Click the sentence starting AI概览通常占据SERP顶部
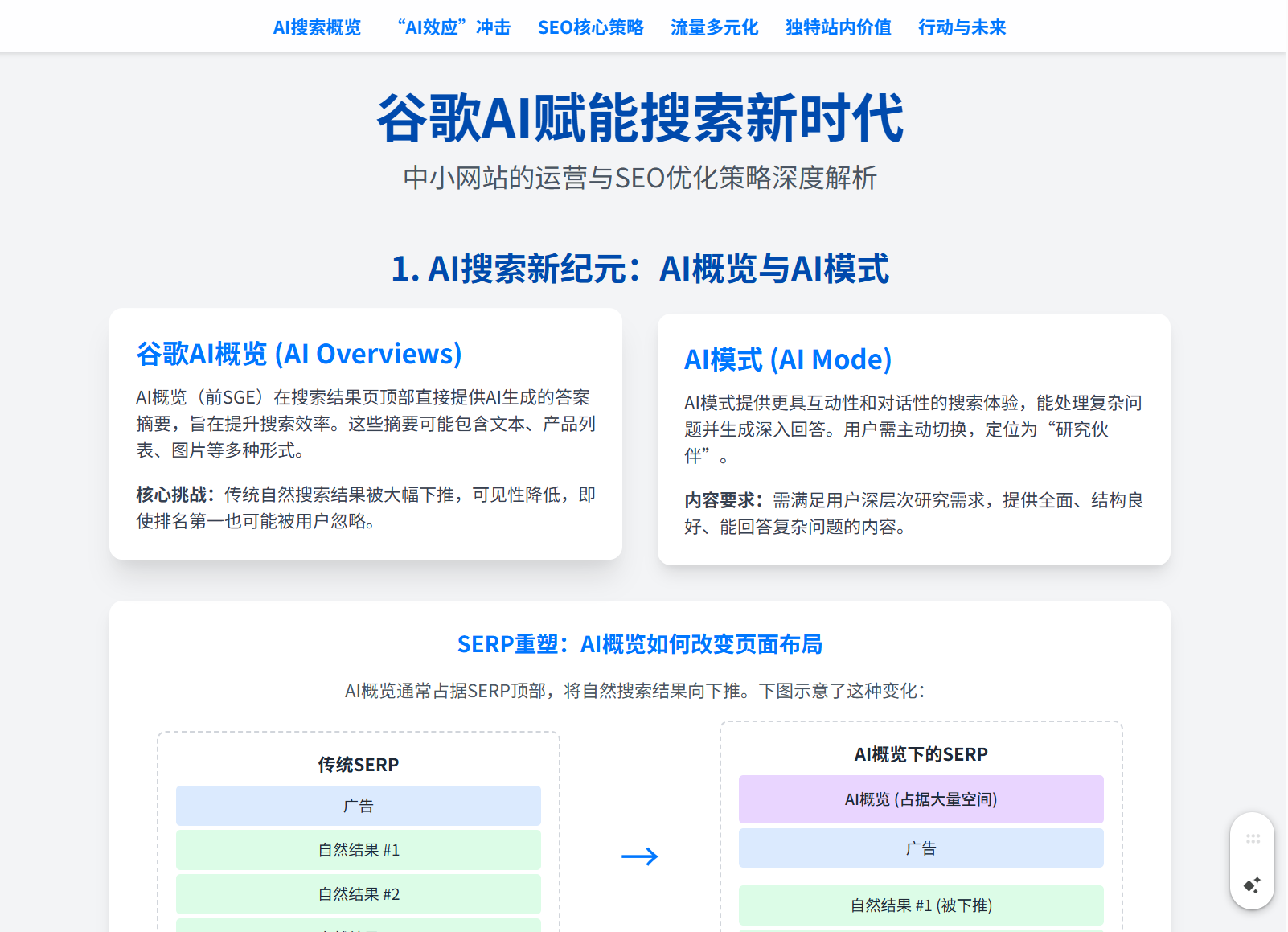1288x932 pixels. tap(635, 691)
